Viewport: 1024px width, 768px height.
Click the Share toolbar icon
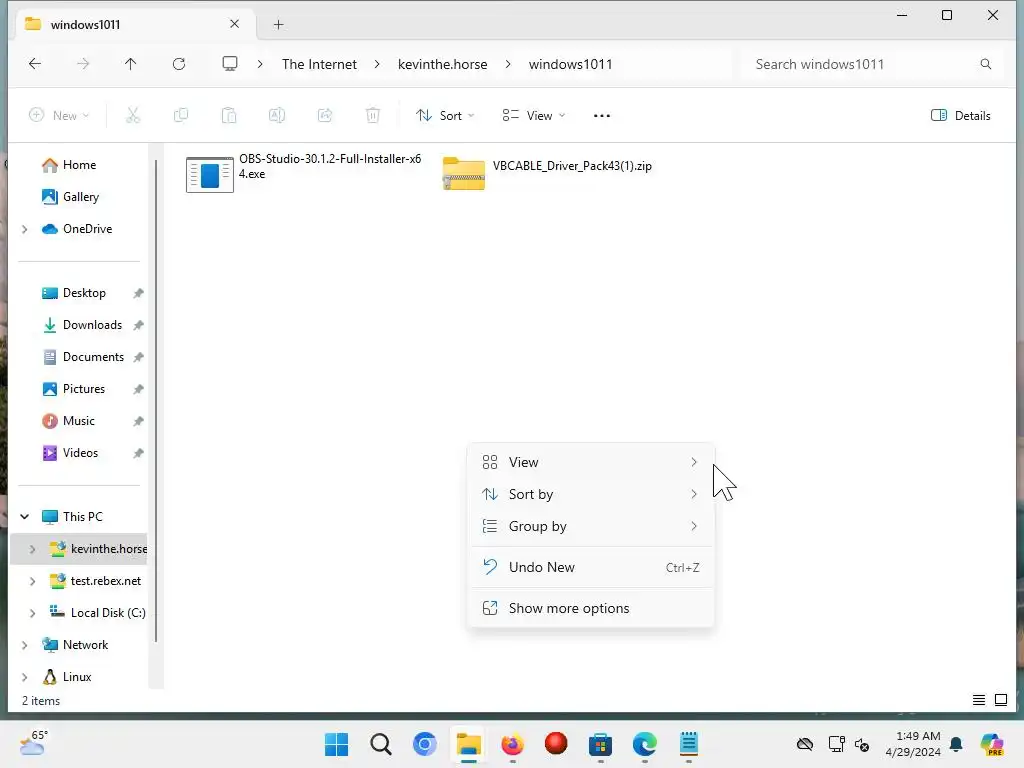(x=325, y=116)
